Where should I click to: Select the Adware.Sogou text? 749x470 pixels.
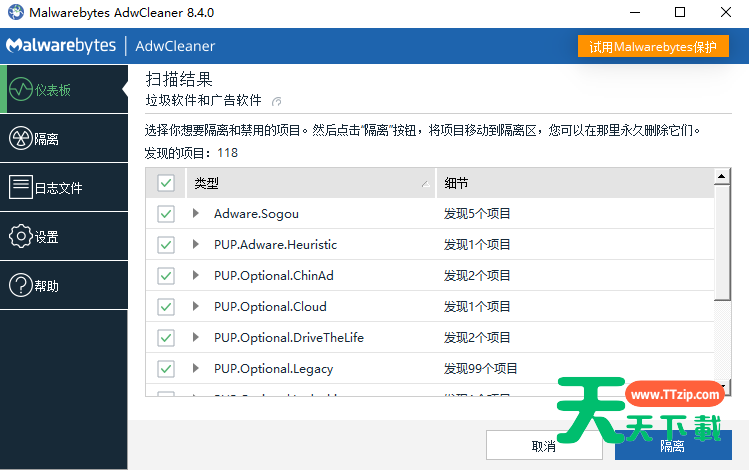(257, 214)
